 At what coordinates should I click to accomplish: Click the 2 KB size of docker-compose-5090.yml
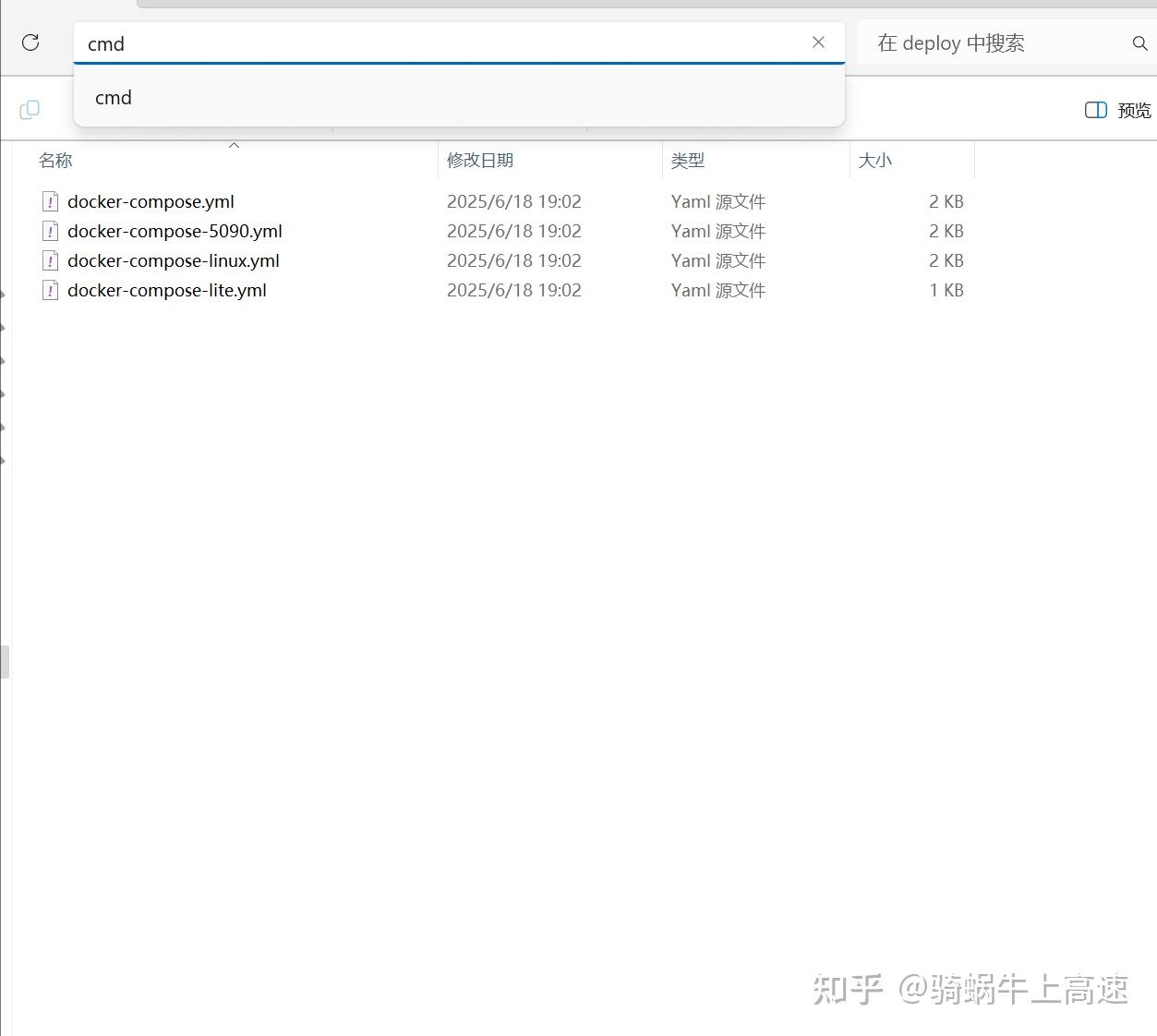(946, 232)
